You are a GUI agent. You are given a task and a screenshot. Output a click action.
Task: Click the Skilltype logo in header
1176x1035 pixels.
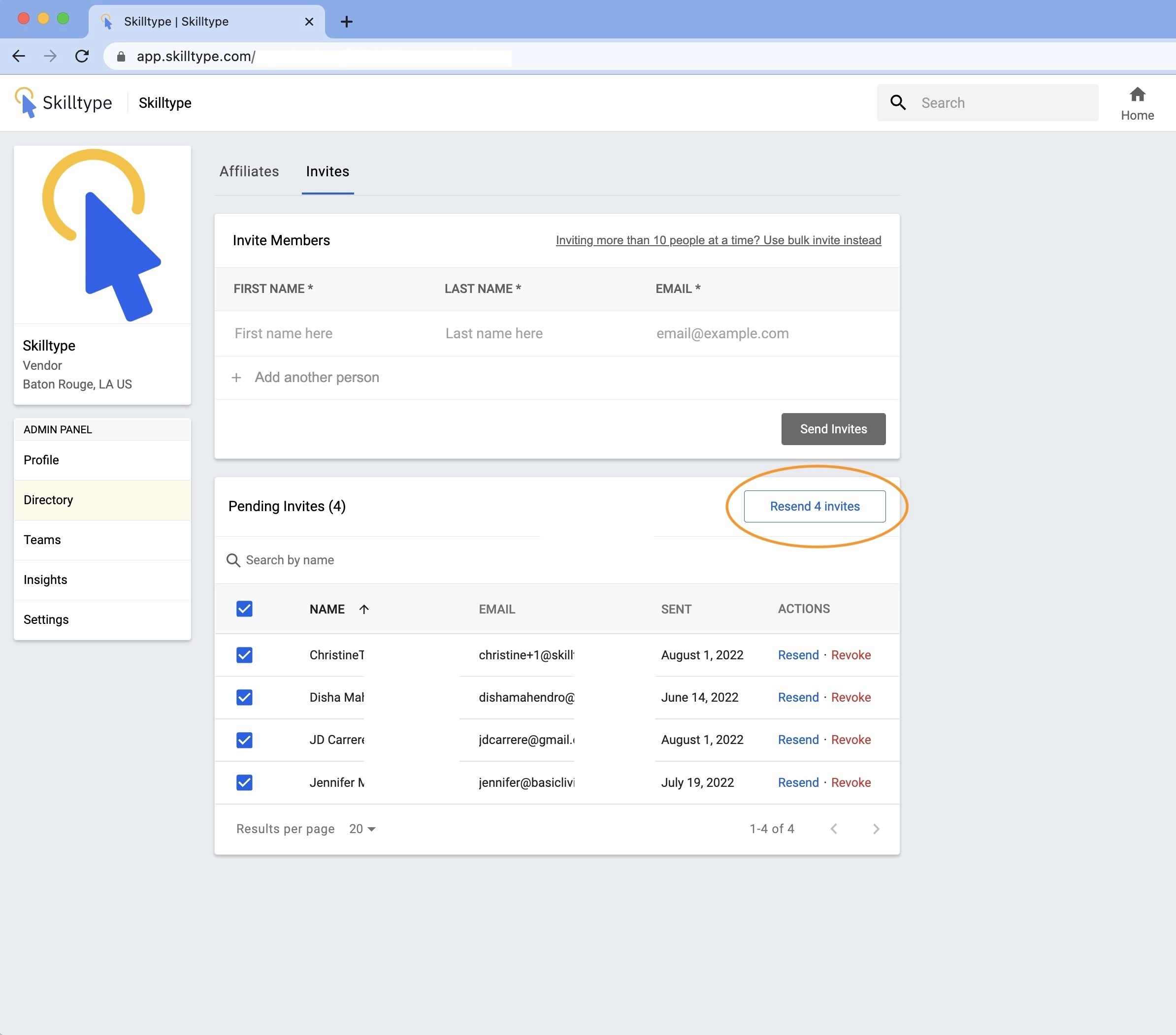tap(64, 102)
